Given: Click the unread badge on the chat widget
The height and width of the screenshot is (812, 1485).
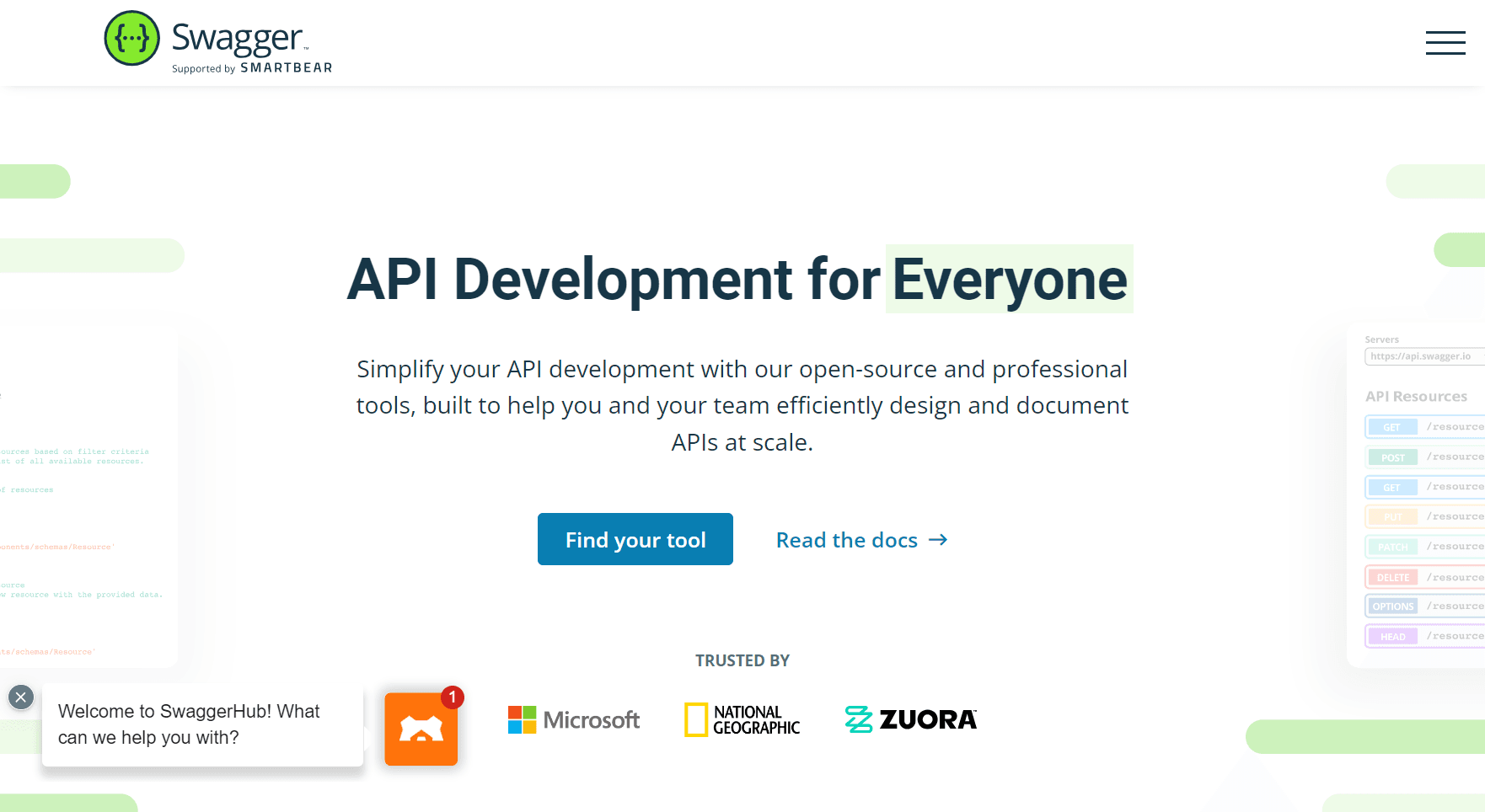Looking at the screenshot, I should click(x=453, y=697).
